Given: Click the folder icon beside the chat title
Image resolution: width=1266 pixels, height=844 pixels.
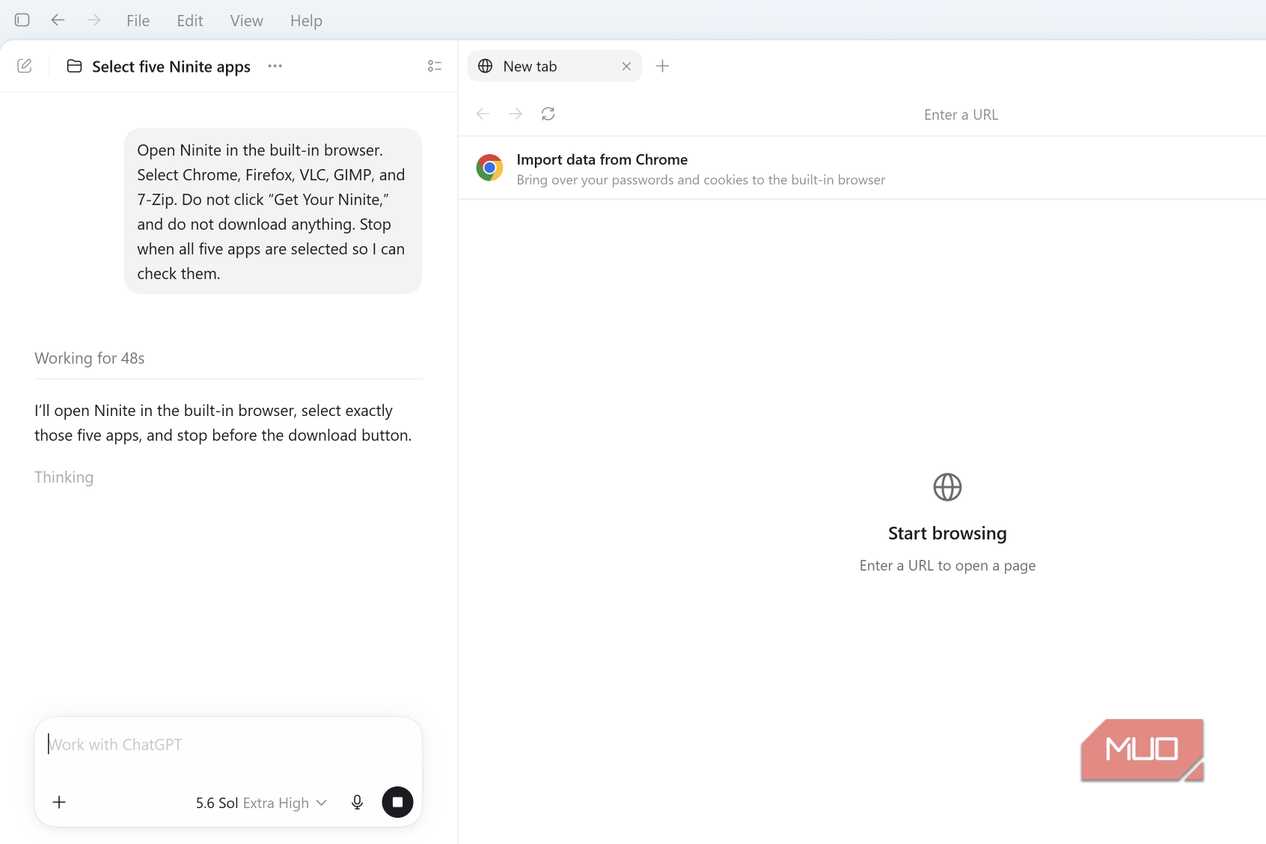Looking at the screenshot, I should coord(74,66).
